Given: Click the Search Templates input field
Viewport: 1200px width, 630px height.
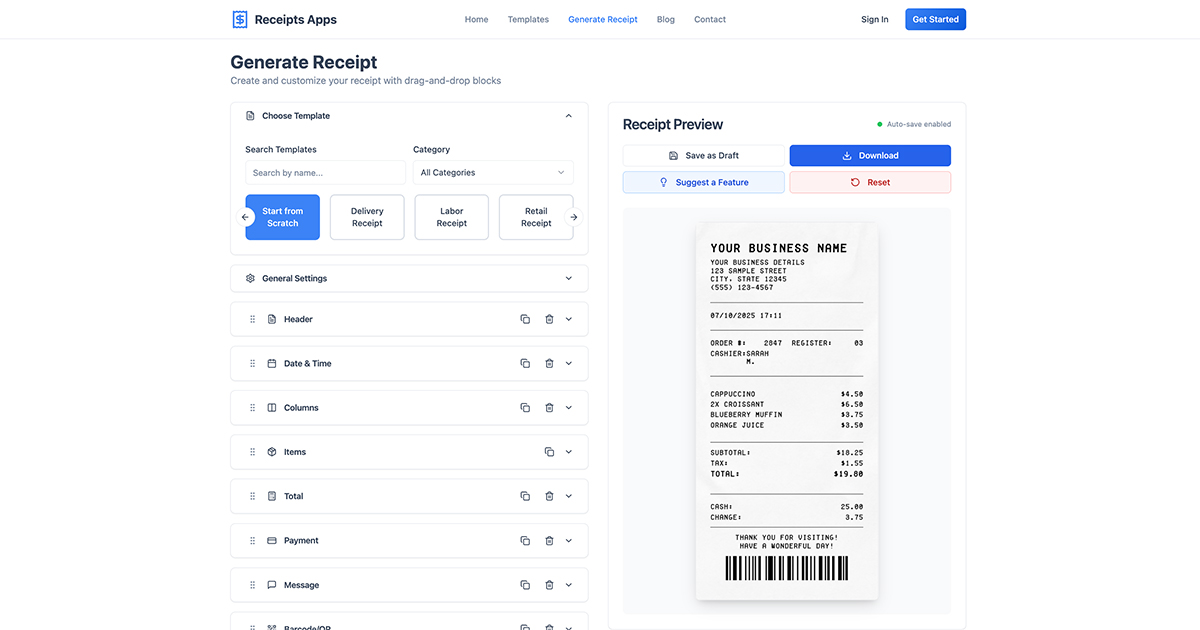Looking at the screenshot, I should (324, 172).
